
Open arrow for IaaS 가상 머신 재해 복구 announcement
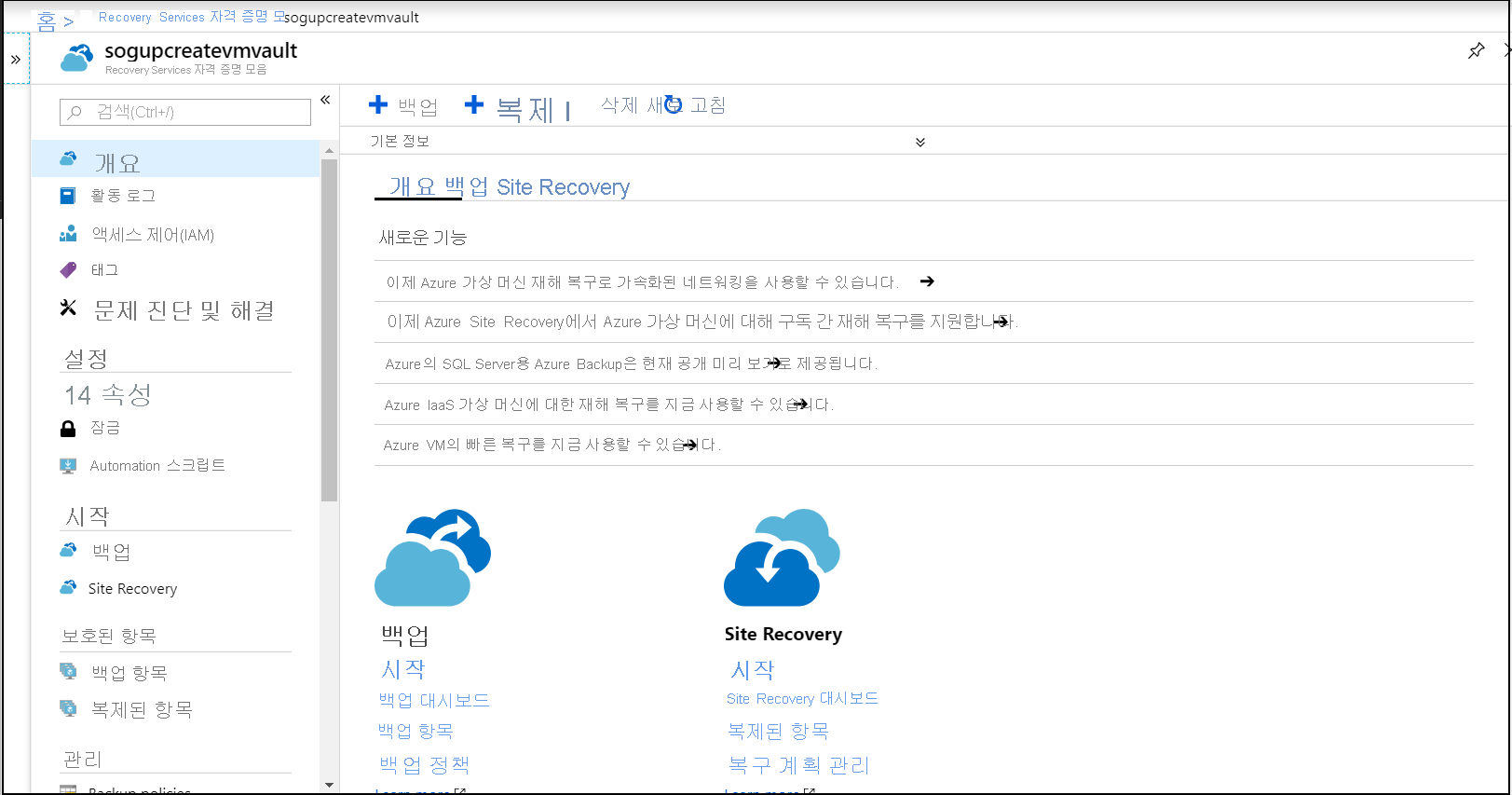(798, 404)
